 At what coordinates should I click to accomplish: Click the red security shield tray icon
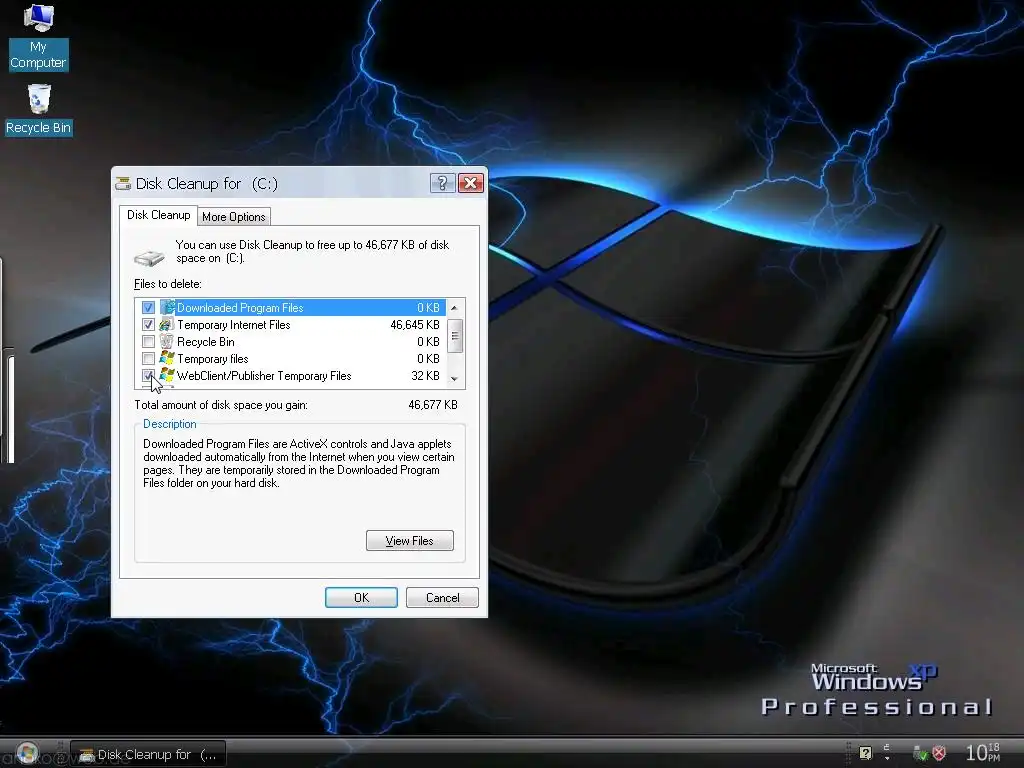click(x=939, y=754)
